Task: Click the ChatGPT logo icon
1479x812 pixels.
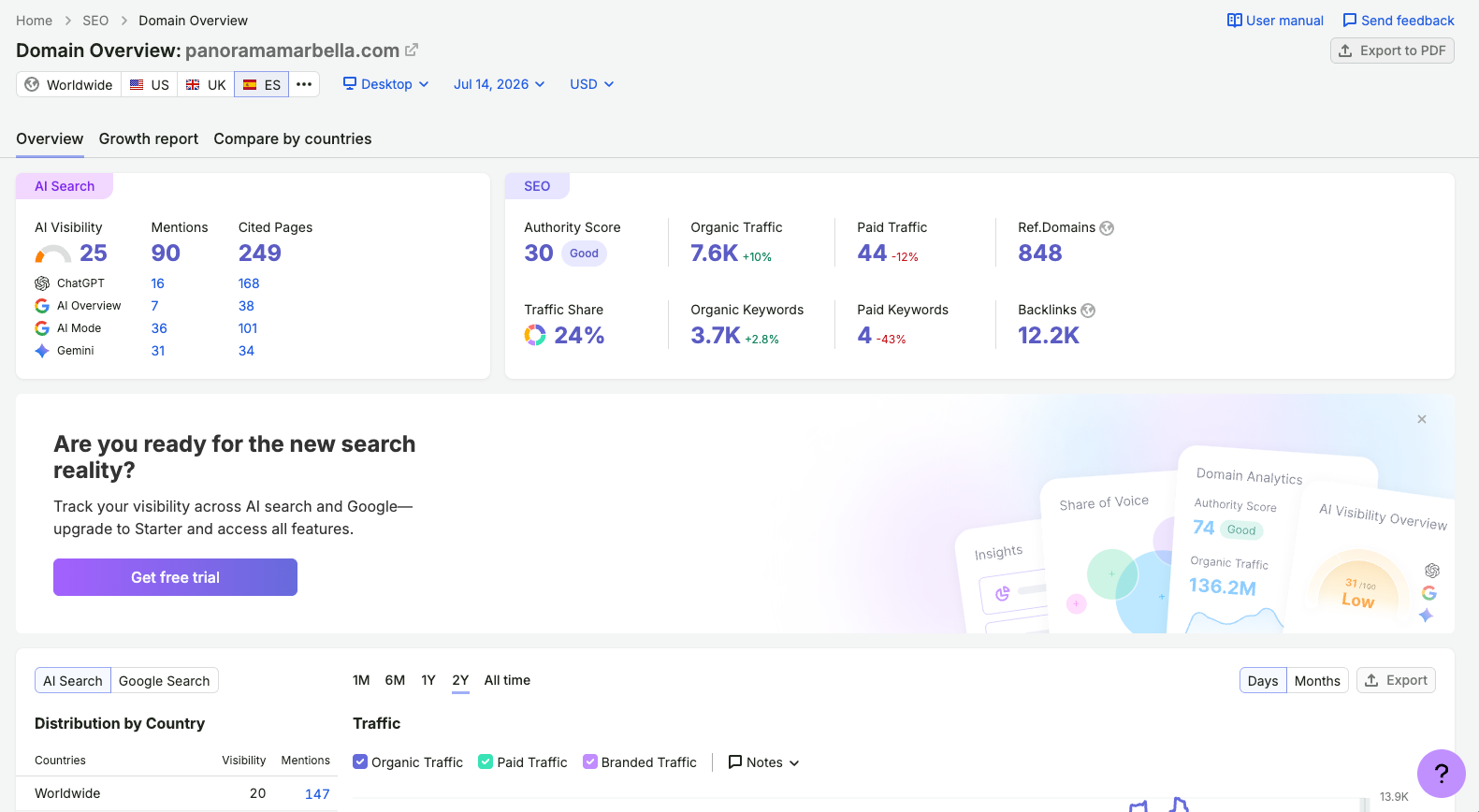Action: click(42, 283)
